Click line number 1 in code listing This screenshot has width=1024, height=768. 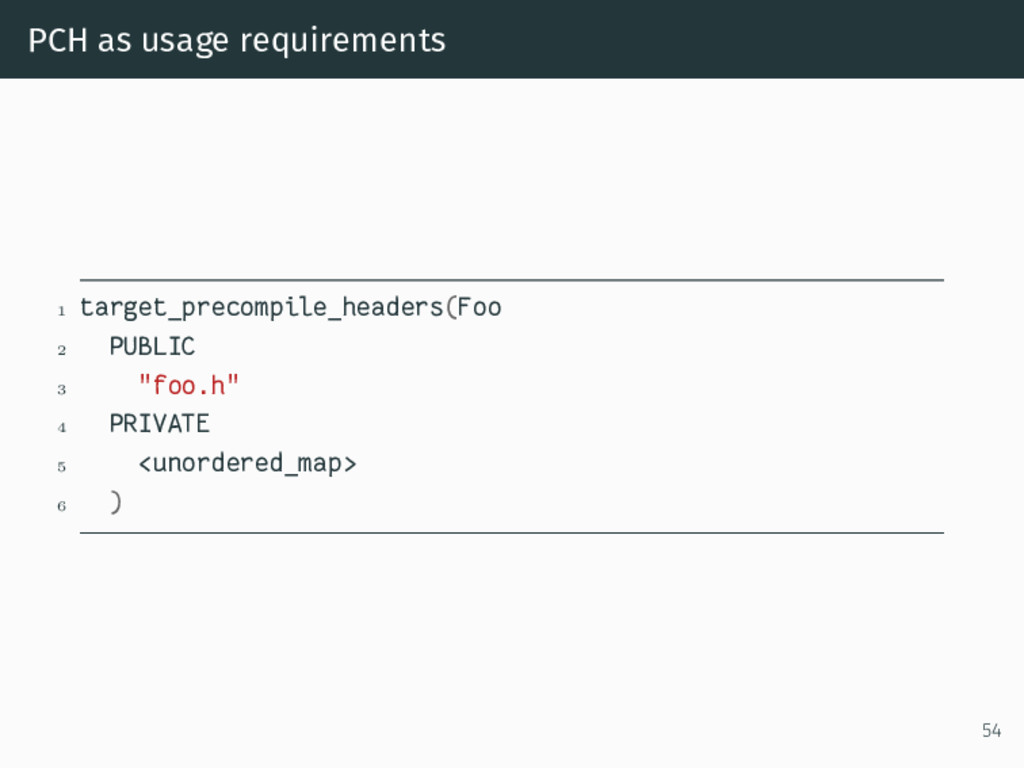[61, 311]
